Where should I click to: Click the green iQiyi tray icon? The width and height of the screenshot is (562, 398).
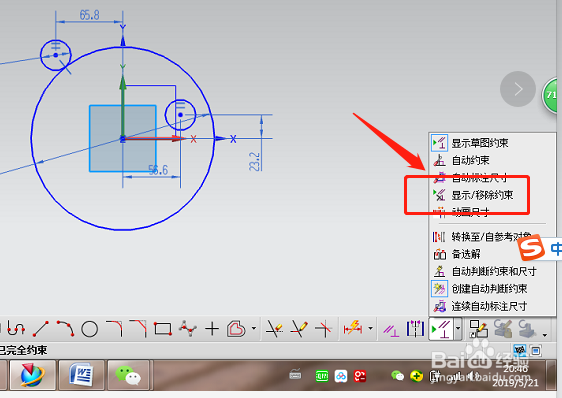coord(322,376)
